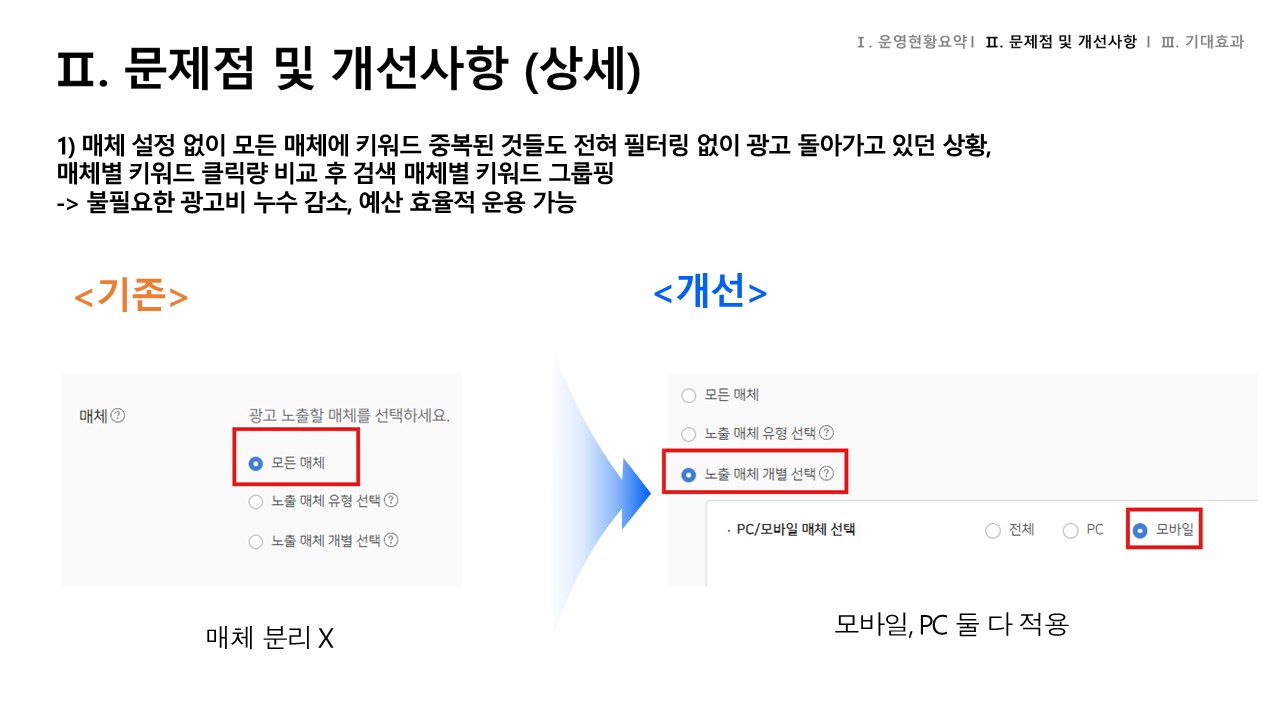Go to Ⅱ. 문제점 및 개선사항 section
Viewport: 1280px width, 720px height.
click(x=1061, y=42)
